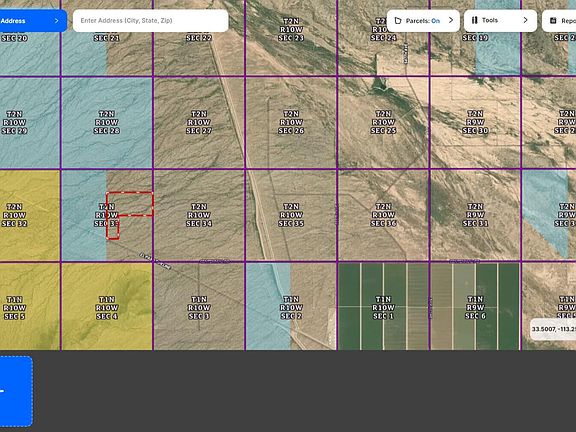
Task: Expand the Parcels options arrow
Action: click(451, 20)
